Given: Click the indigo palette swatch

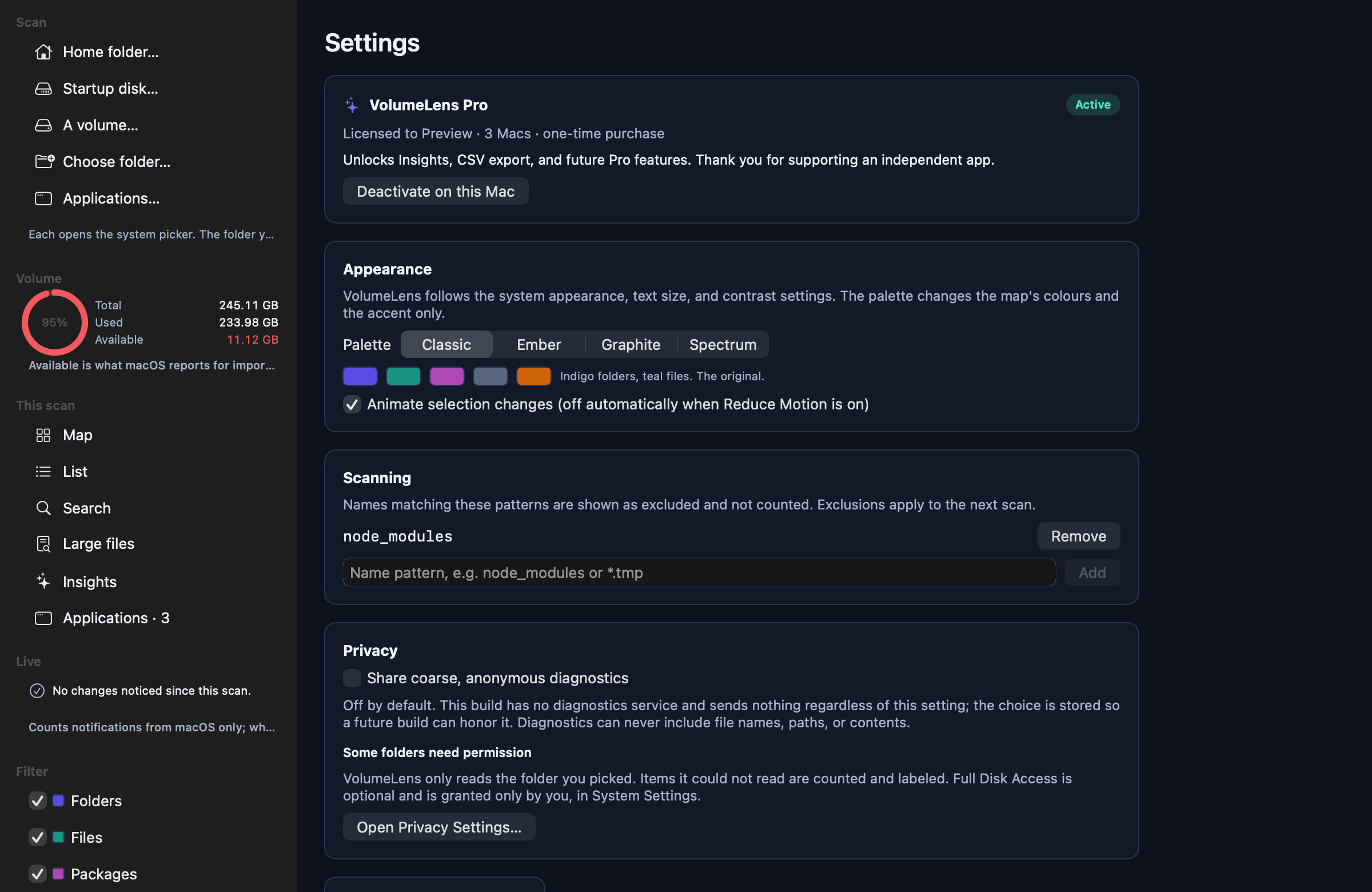Looking at the screenshot, I should tap(360, 376).
